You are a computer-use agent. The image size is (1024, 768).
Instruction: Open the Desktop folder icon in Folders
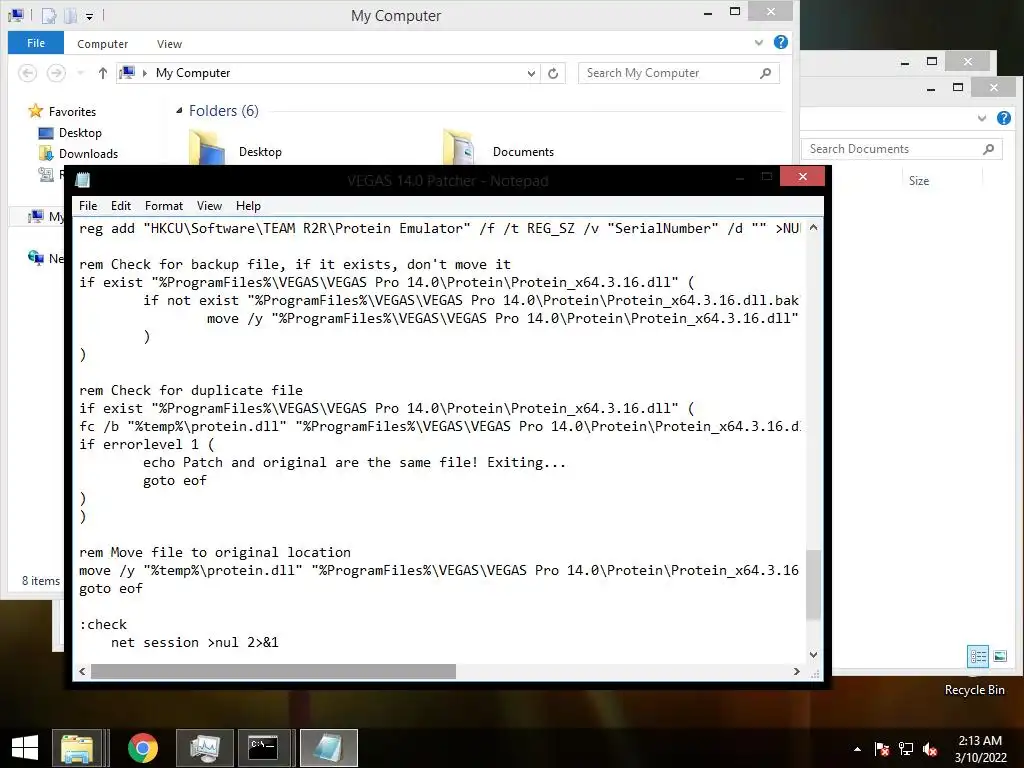tap(206, 148)
